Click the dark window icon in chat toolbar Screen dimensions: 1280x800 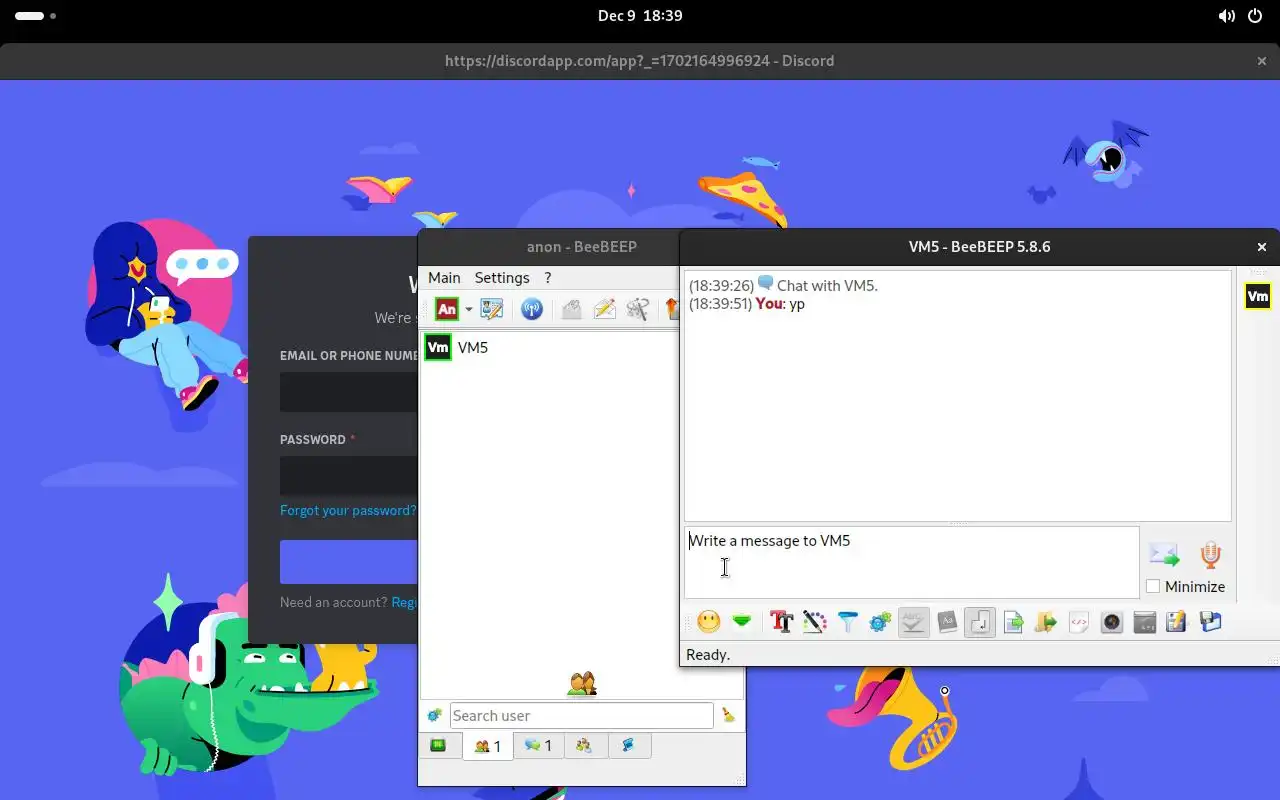coord(1145,622)
